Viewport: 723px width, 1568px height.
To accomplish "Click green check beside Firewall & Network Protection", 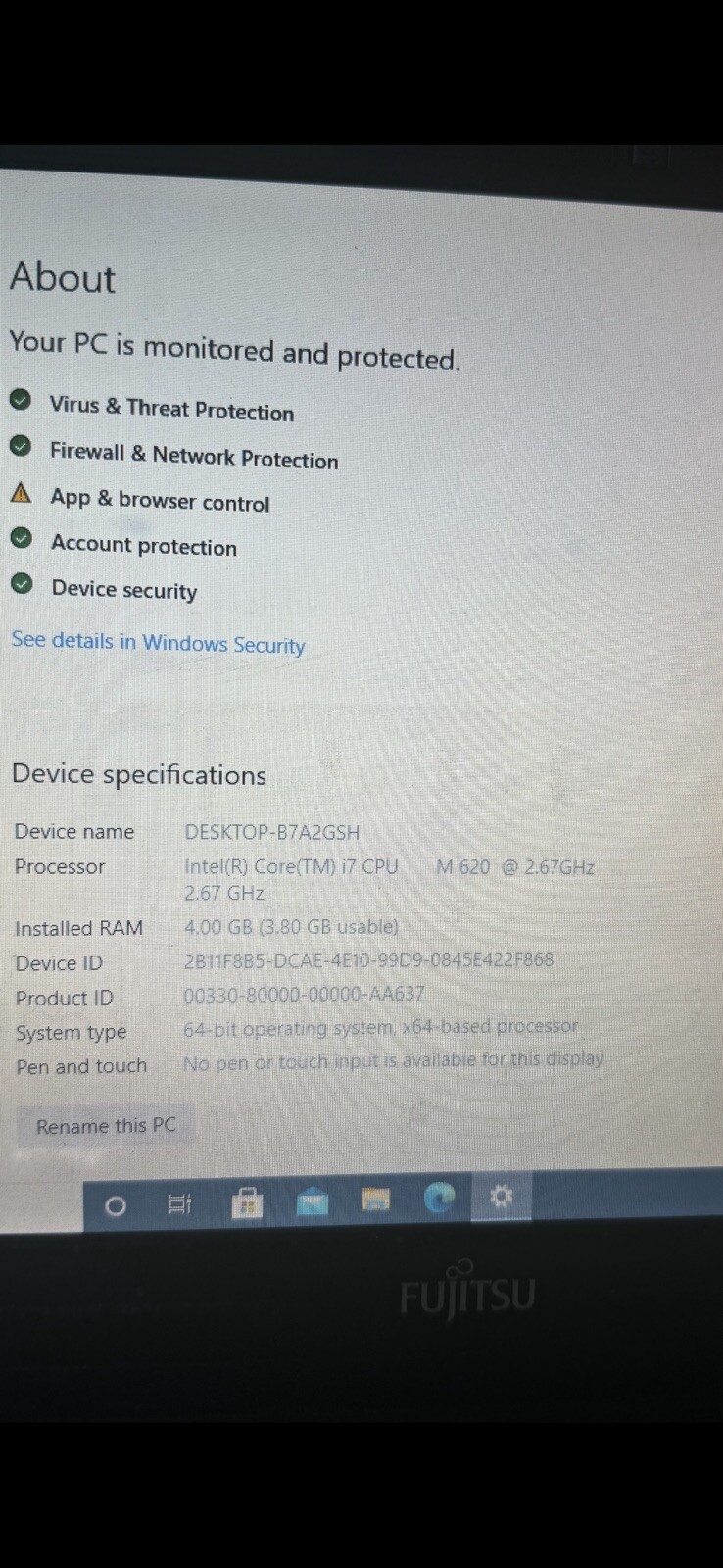I will (x=21, y=446).
